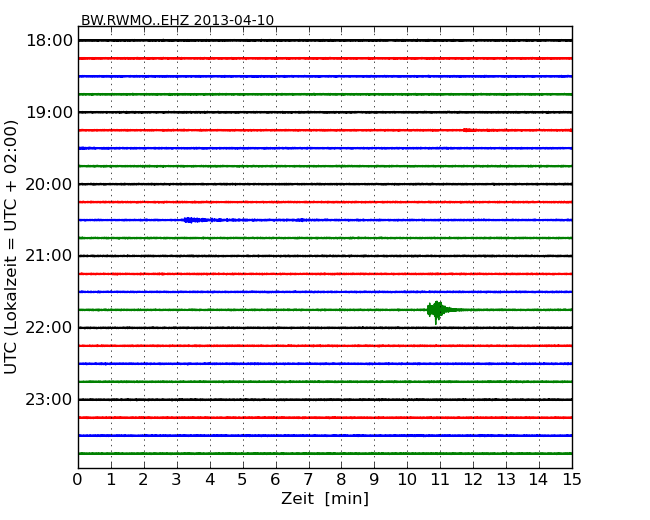Image resolution: width=650 pixels, height=520 pixels.
Task: Click the 20:00 time axis label
Action: tap(49, 184)
